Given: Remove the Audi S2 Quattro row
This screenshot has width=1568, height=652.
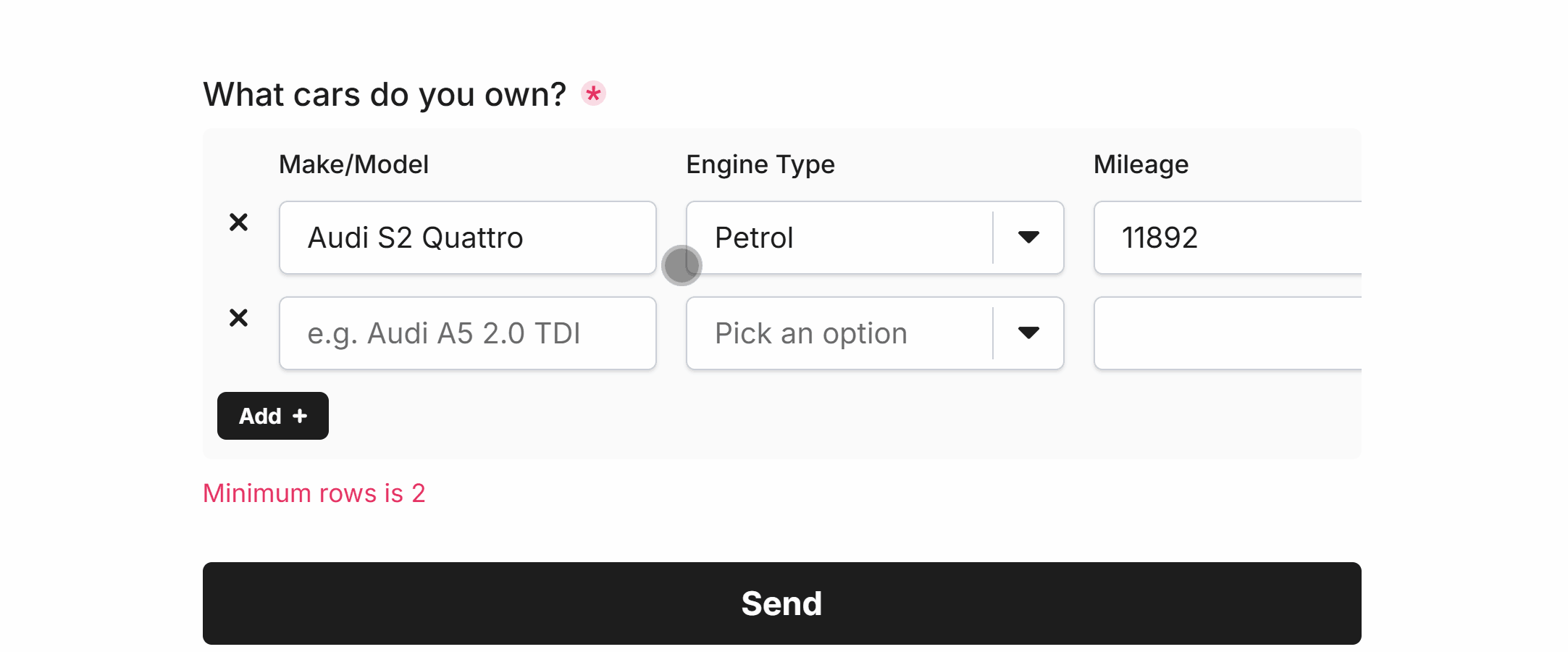Looking at the screenshot, I should click(238, 222).
